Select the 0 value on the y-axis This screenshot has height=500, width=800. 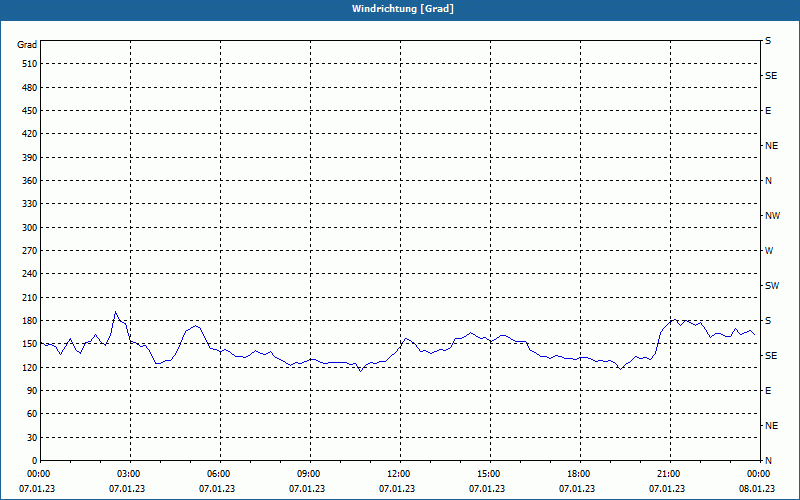[34, 461]
